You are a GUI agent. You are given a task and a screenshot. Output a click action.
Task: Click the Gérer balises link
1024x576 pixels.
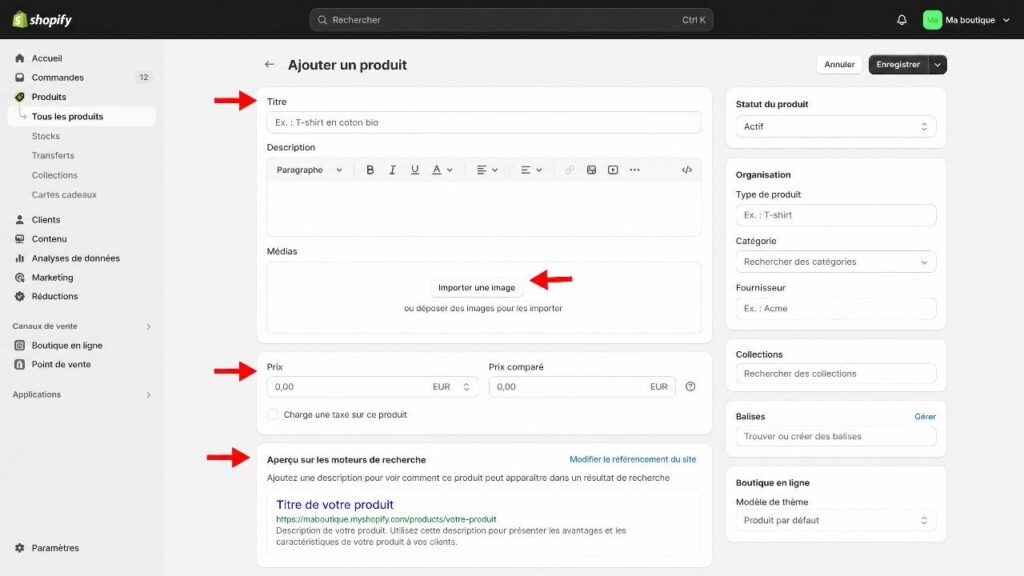click(925, 416)
